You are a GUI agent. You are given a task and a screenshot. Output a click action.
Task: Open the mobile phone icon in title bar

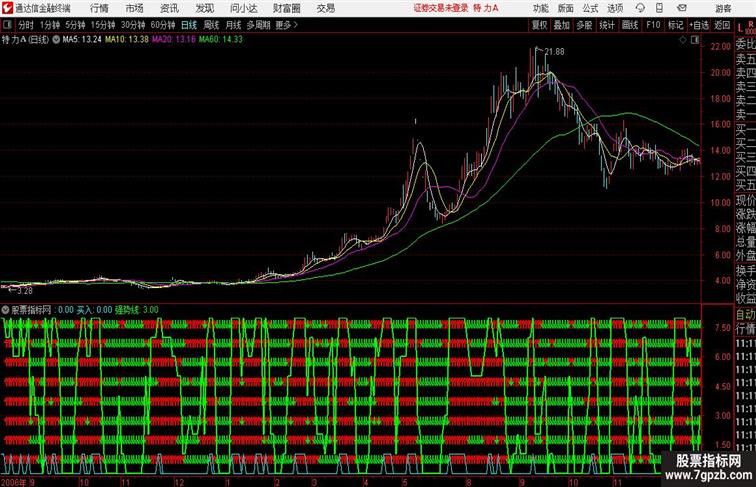[659, 8]
